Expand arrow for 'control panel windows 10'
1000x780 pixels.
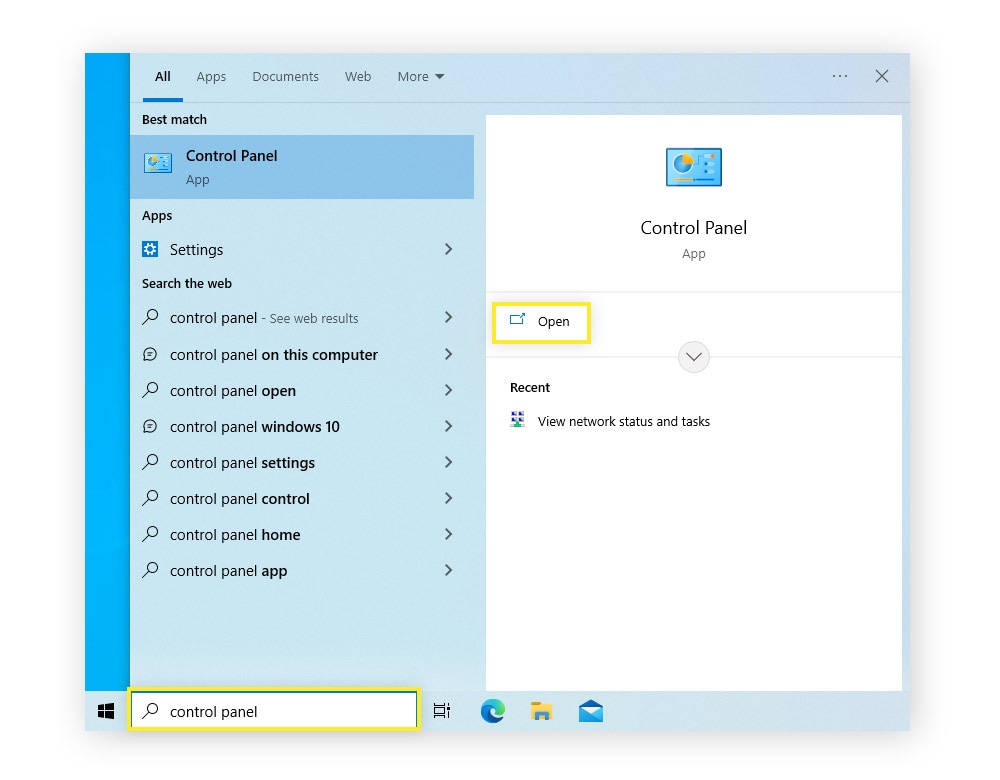pyautogui.click(x=448, y=426)
